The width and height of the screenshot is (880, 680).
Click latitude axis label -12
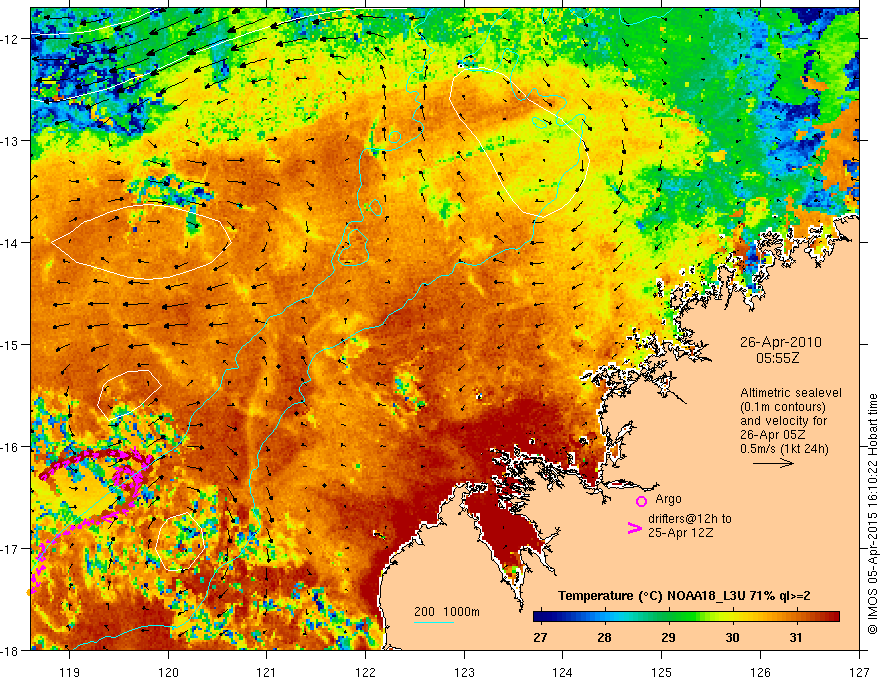click(x=11, y=39)
